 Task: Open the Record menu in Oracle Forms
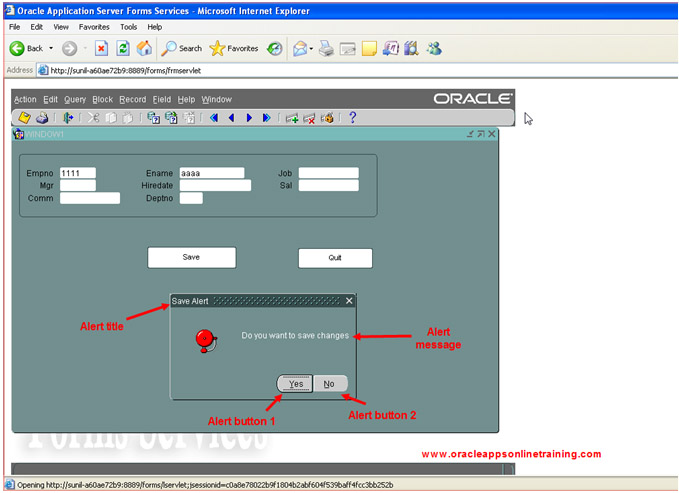[x=132, y=99]
